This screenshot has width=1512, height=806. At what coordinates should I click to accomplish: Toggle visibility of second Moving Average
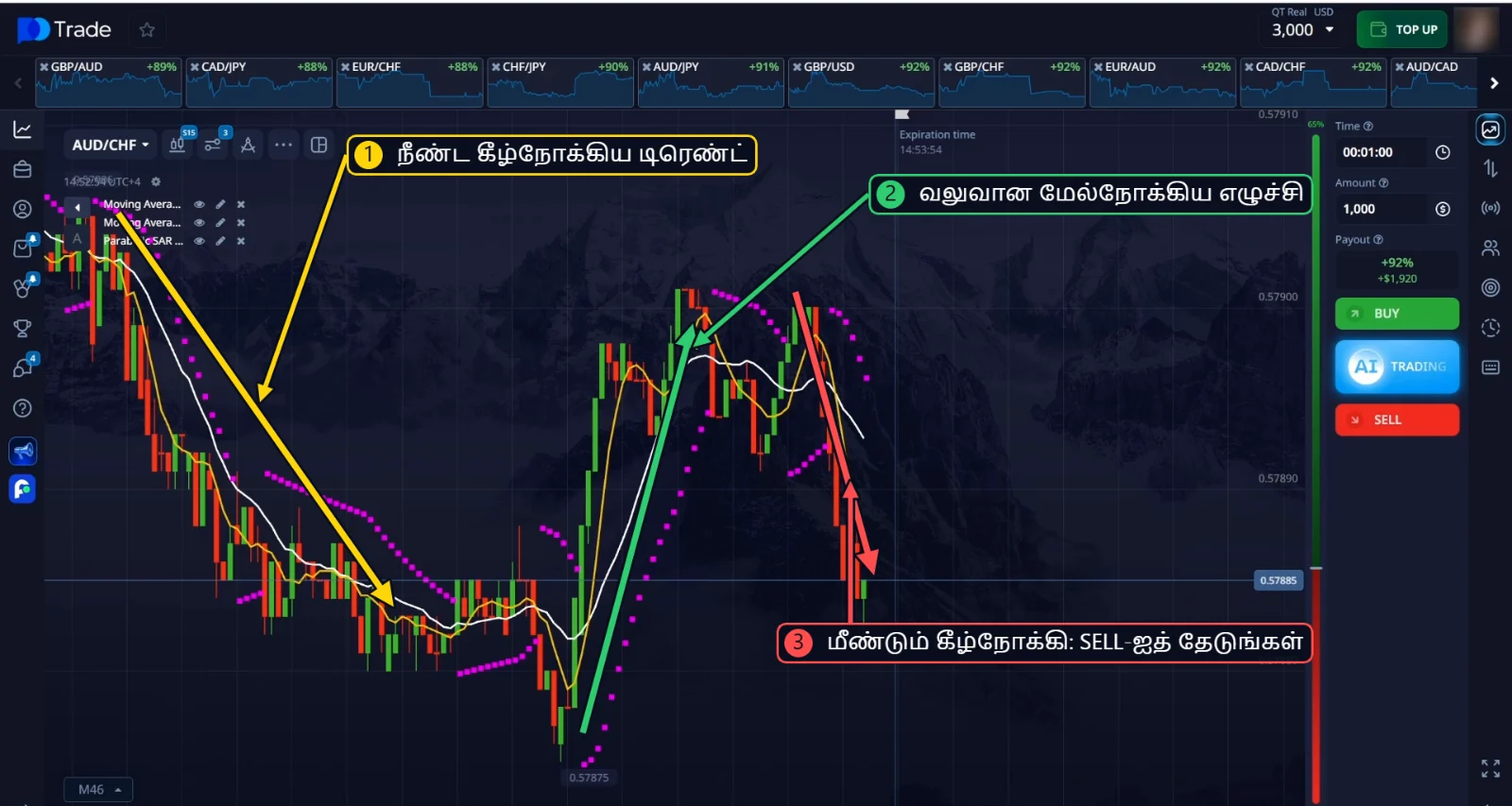click(x=199, y=223)
